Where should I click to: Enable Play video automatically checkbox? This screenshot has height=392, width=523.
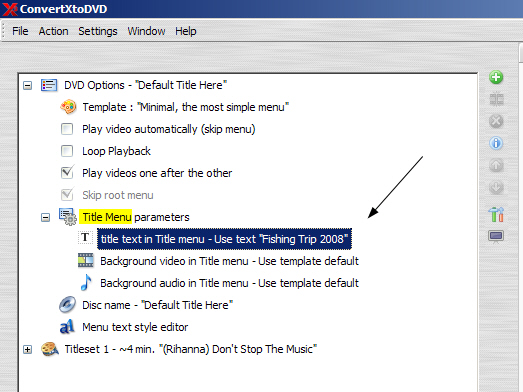click(x=67, y=129)
